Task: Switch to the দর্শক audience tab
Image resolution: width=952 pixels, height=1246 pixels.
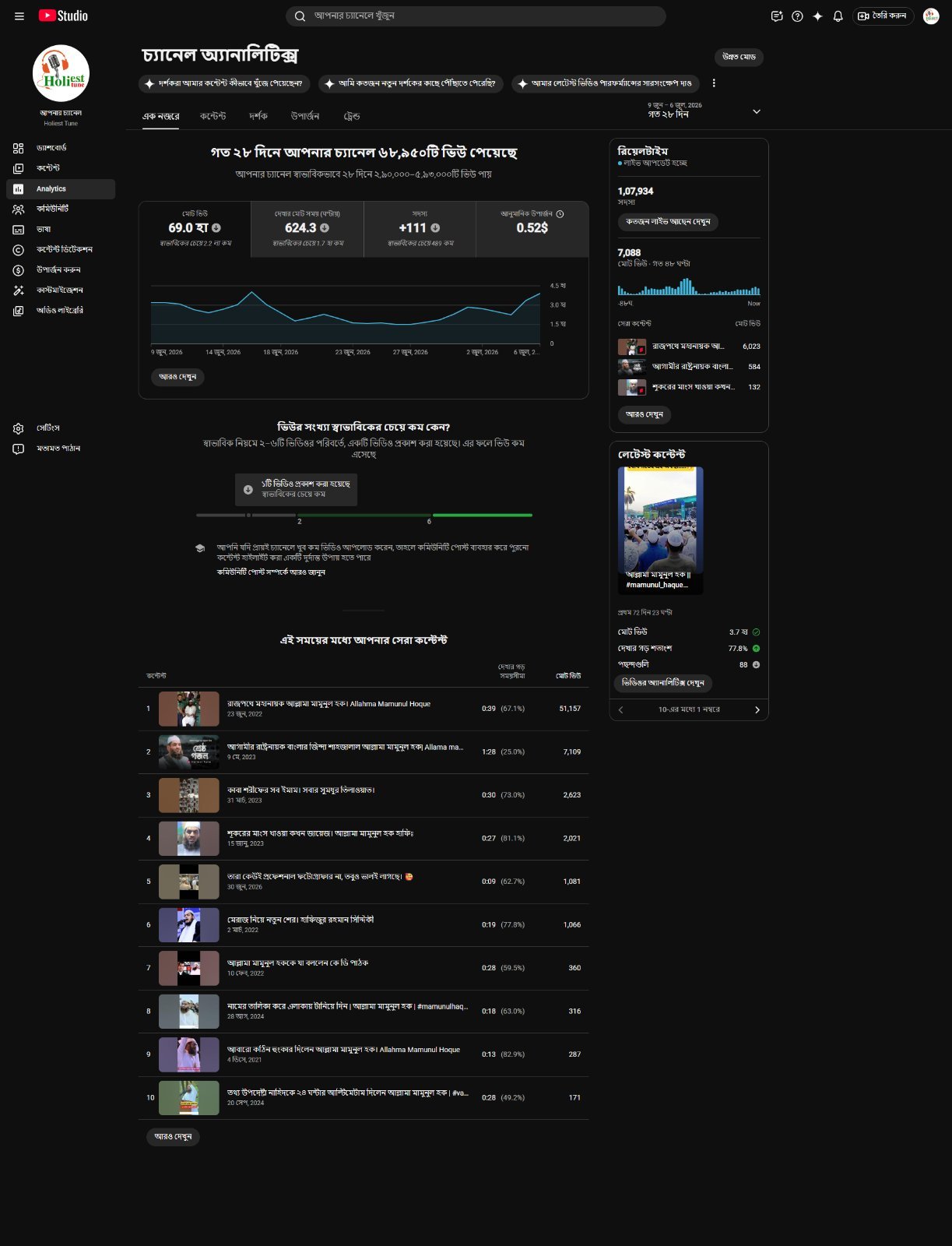Action: pyautogui.click(x=258, y=116)
